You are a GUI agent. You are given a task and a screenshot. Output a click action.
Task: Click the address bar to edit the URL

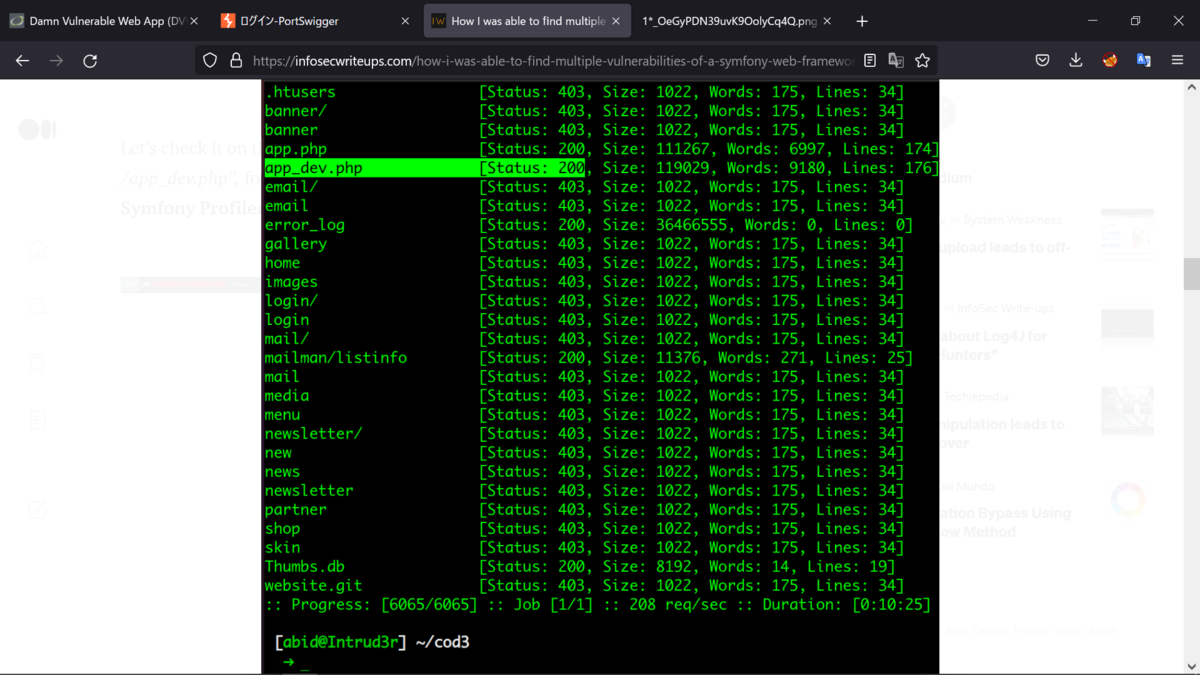[550, 60]
